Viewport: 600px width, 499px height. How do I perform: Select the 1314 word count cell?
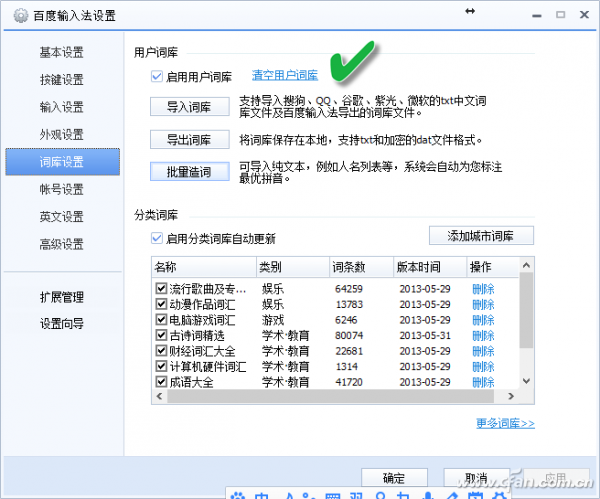pyautogui.click(x=347, y=367)
